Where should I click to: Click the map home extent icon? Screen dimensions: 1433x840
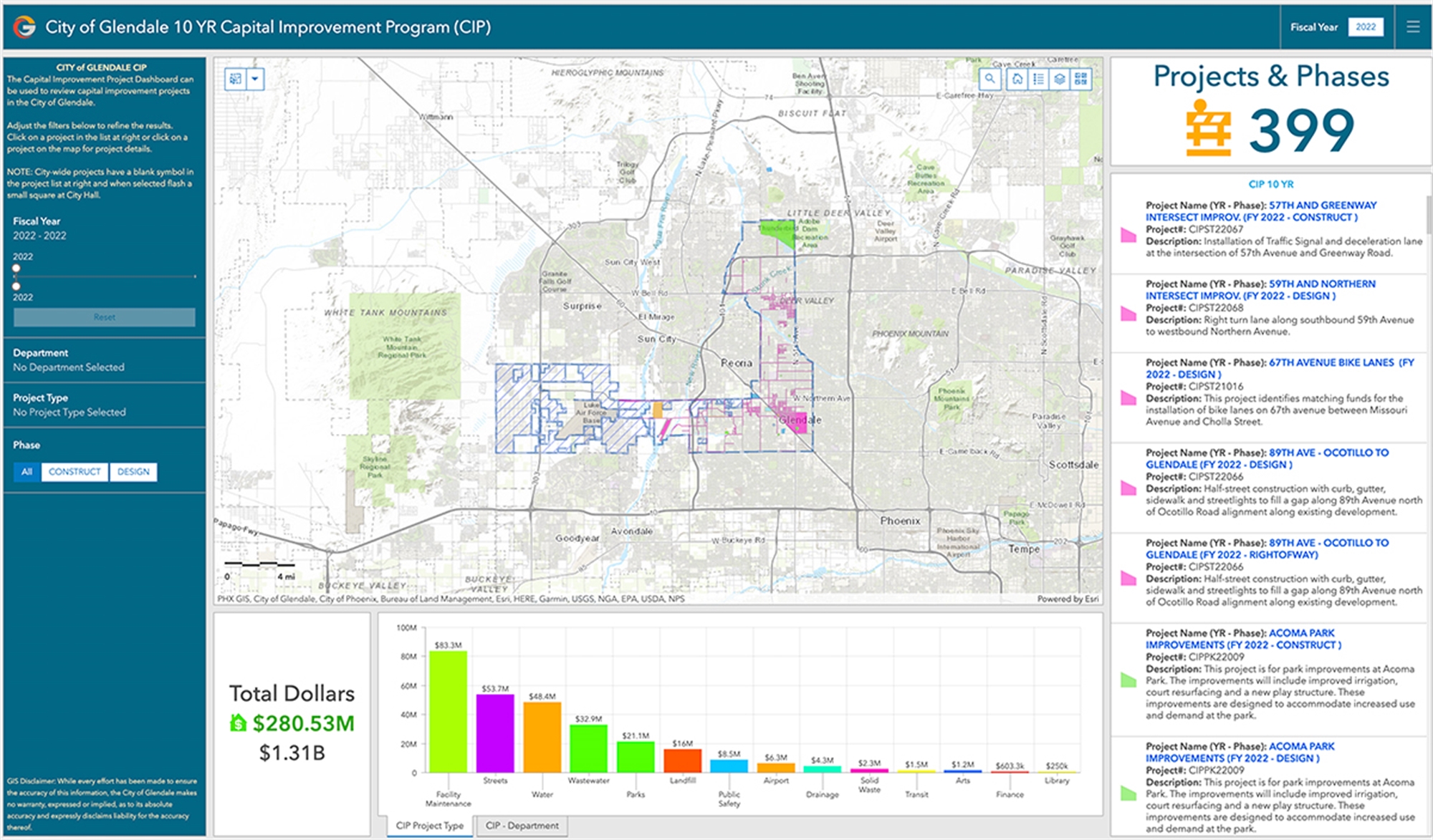[x=1017, y=79]
